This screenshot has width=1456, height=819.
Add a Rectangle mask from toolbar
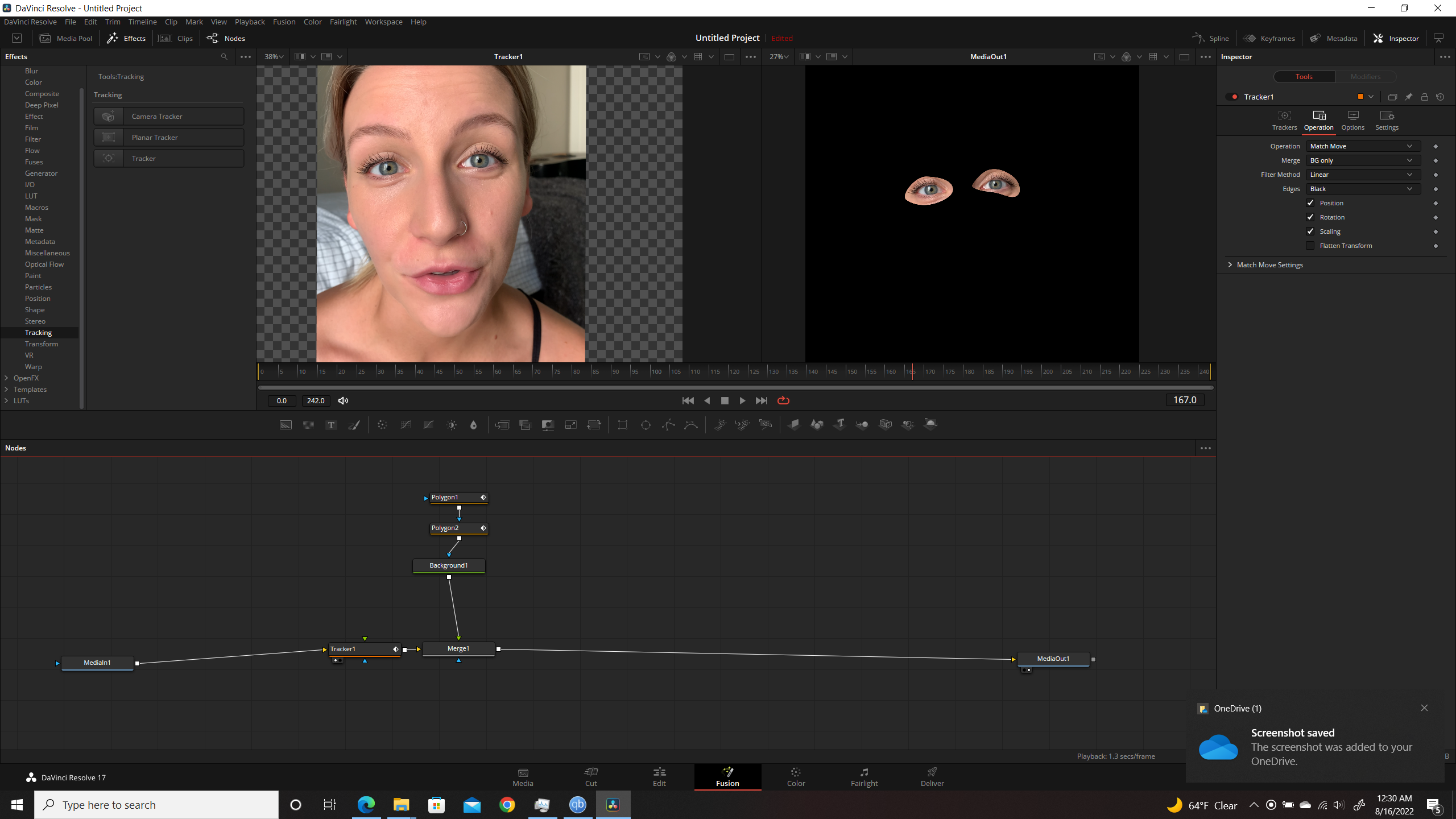(x=623, y=425)
